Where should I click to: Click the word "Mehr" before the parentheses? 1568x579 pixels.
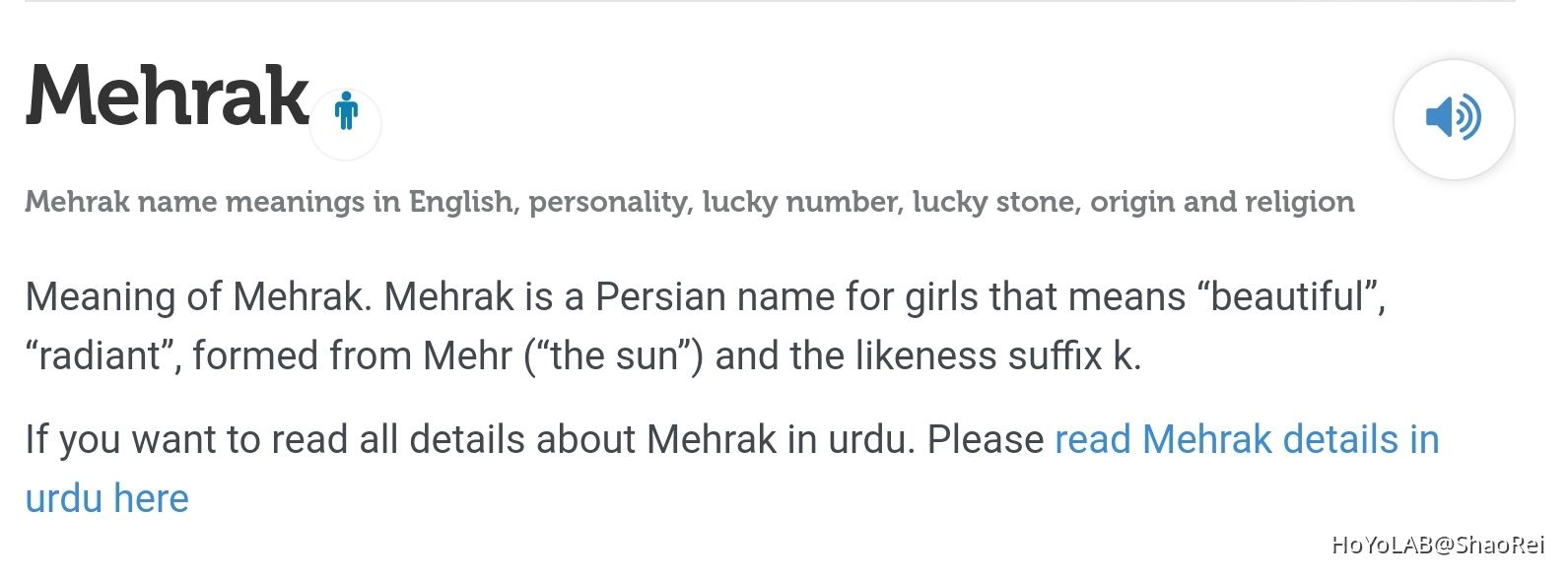click(x=467, y=355)
